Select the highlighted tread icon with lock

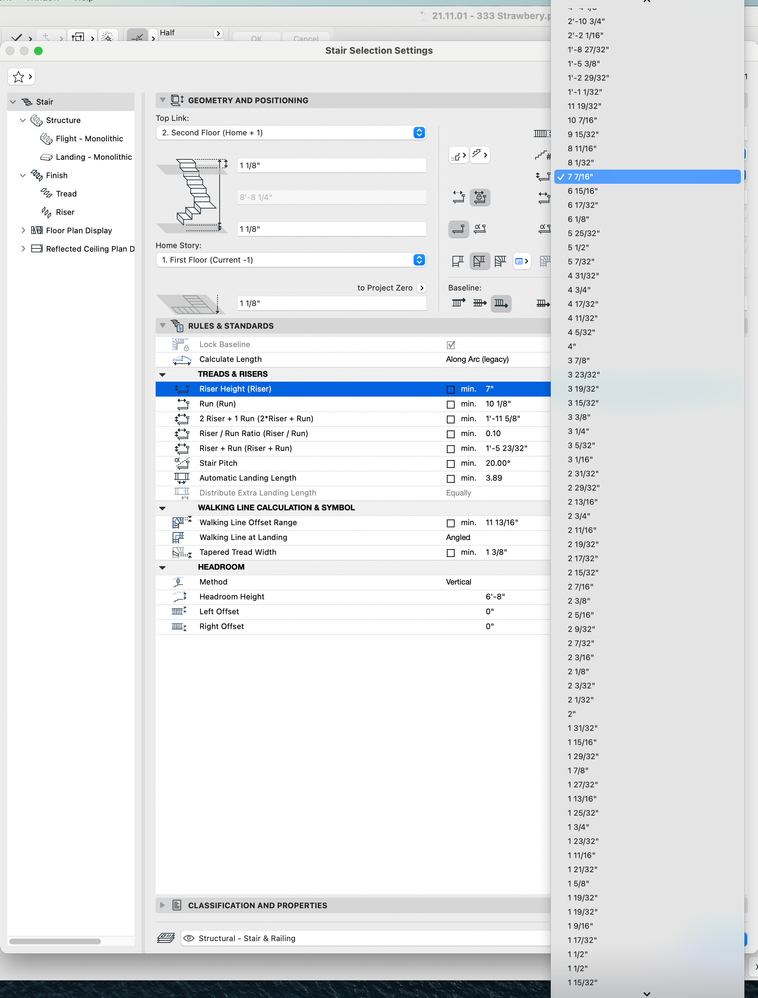(480, 197)
